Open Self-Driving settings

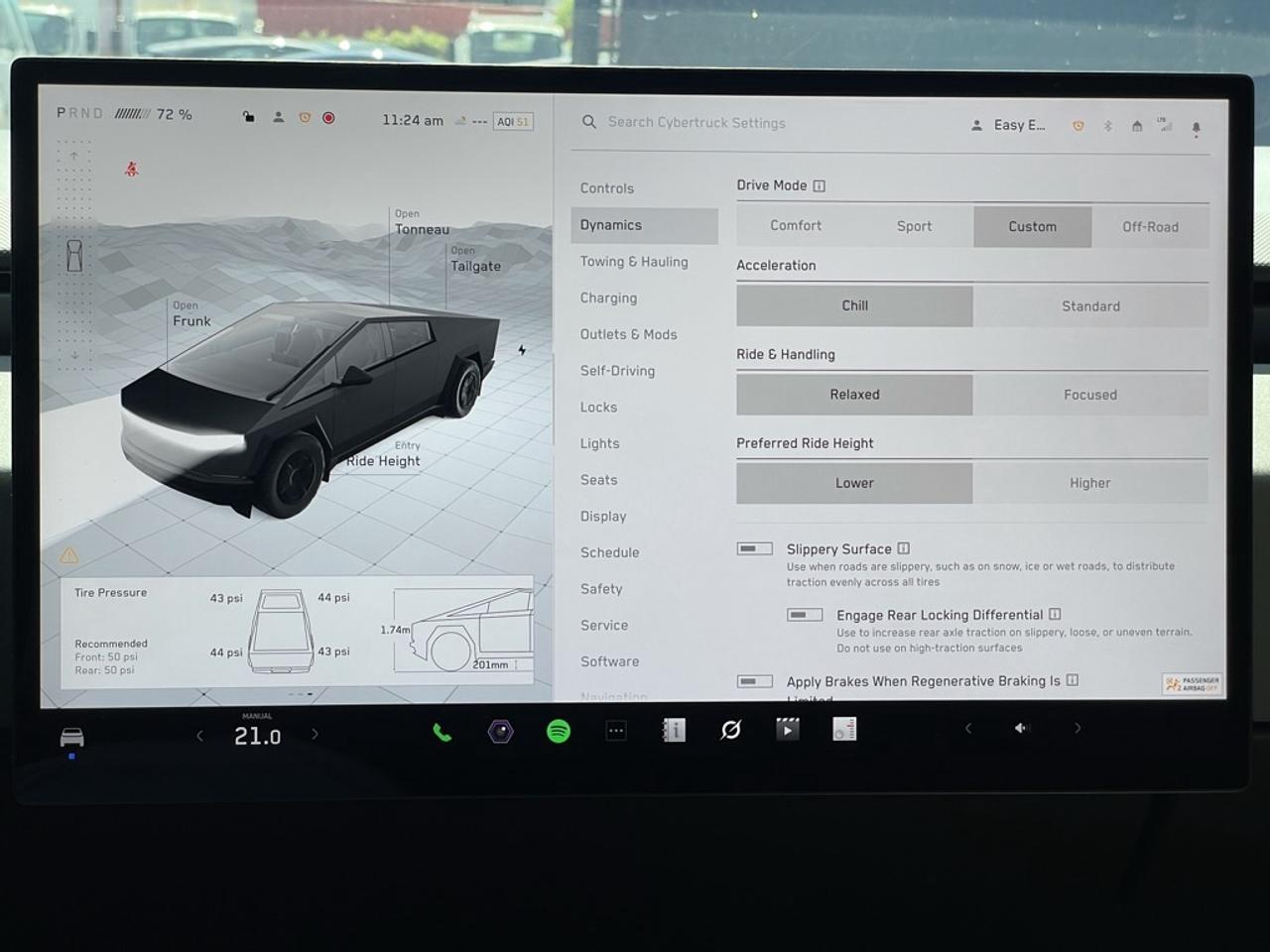click(618, 371)
